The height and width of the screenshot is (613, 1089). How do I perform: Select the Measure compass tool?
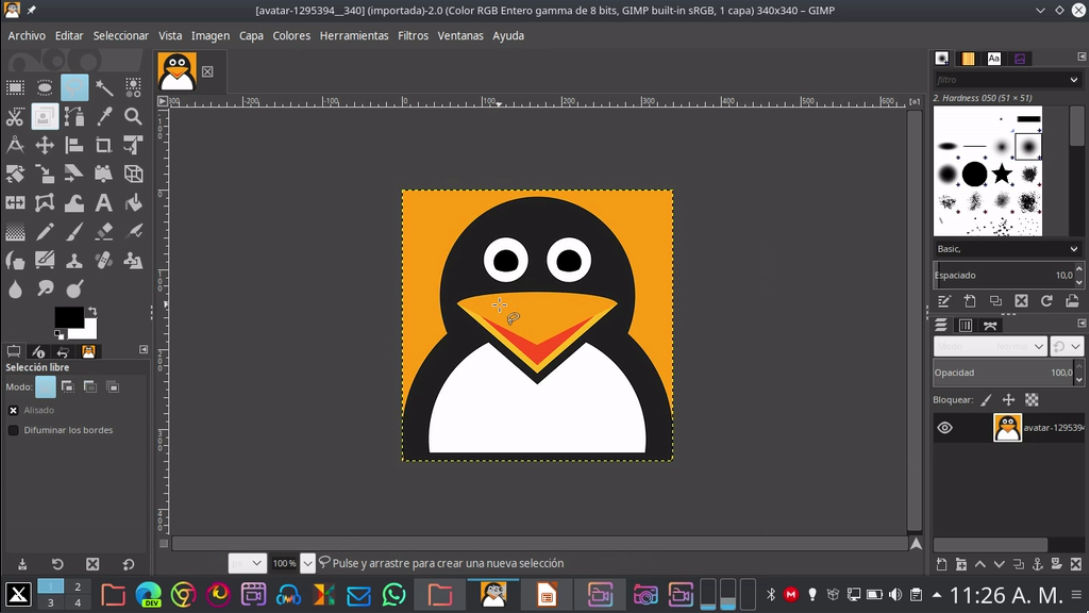tap(15, 145)
